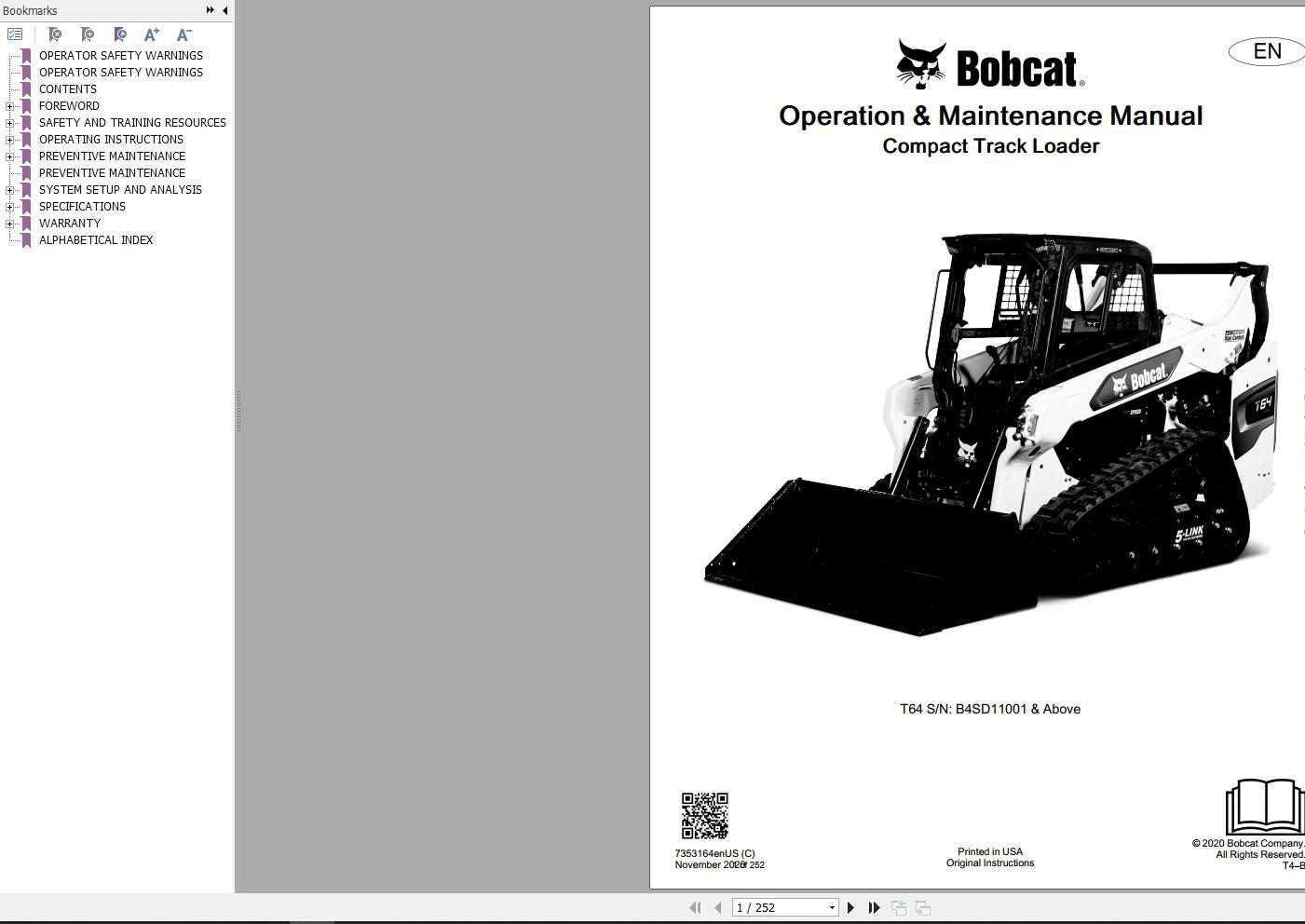
Task: Expand the FOREWORD bookmark
Action: (x=9, y=105)
